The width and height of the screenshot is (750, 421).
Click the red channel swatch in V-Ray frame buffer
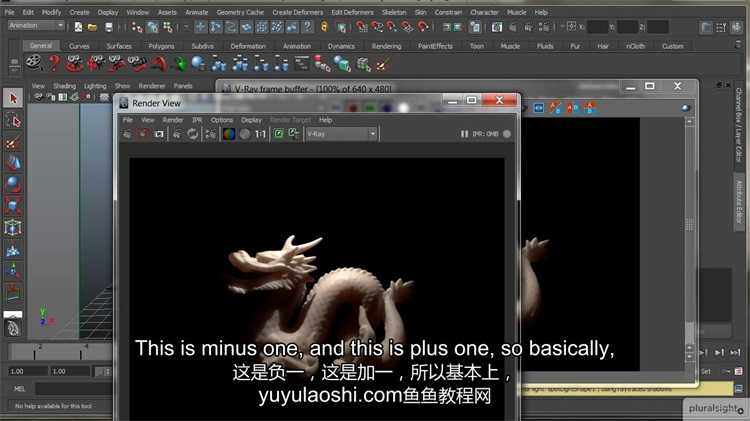point(353,108)
